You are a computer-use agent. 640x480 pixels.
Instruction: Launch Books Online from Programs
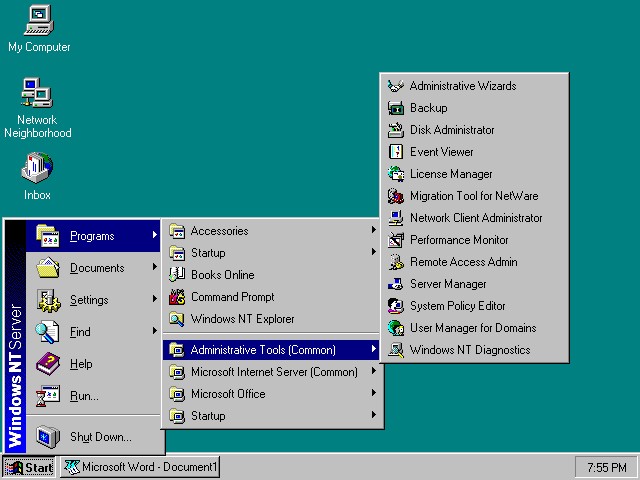tap(271, 275)
